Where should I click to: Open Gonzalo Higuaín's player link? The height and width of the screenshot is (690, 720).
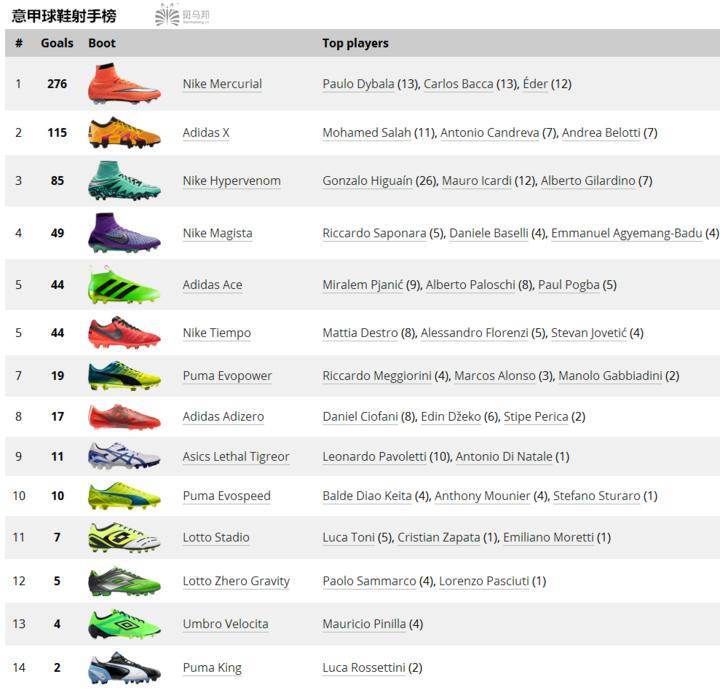[x=367, y=181]
